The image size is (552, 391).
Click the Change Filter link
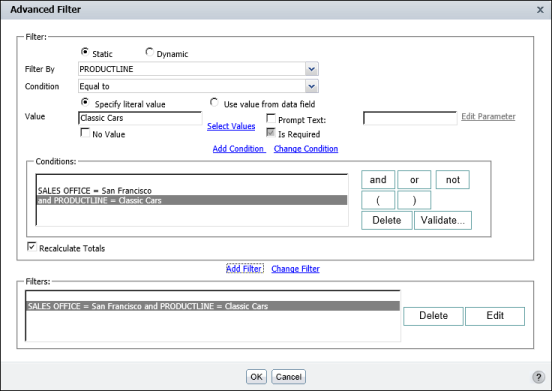pos(295,269)
